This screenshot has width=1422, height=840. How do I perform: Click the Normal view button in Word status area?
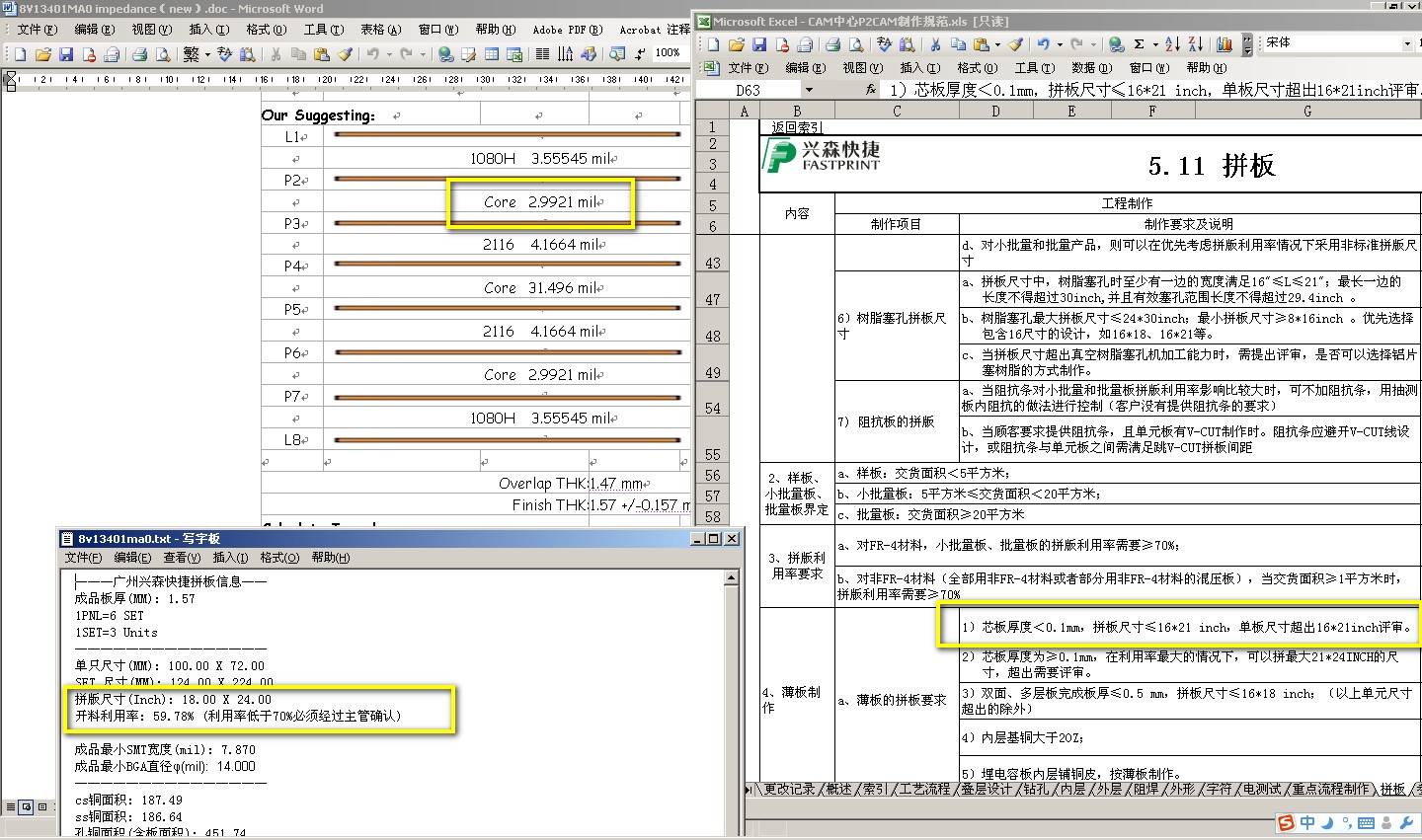[10, 806]
